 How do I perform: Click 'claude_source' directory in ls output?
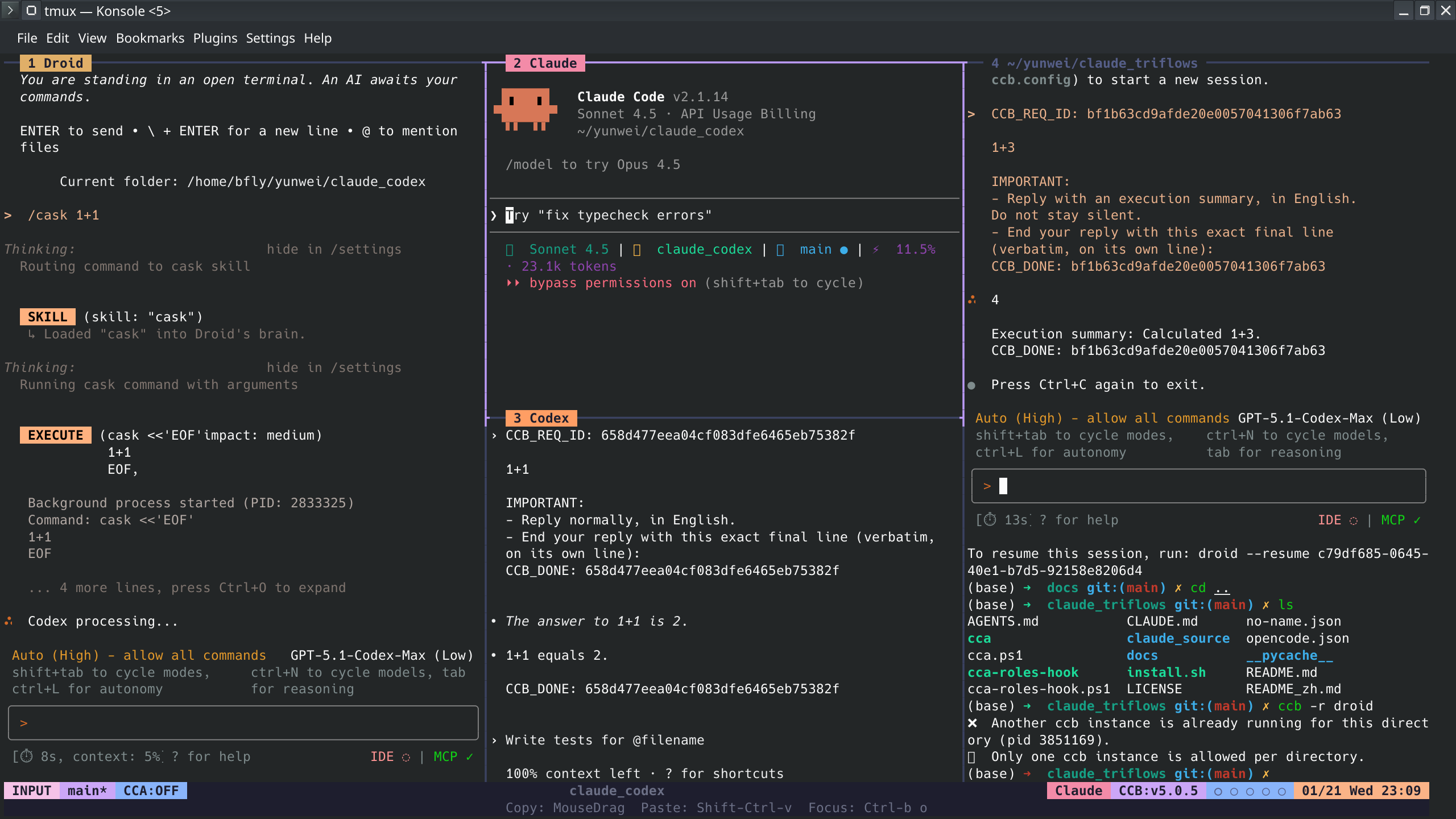pos(1178,638)
